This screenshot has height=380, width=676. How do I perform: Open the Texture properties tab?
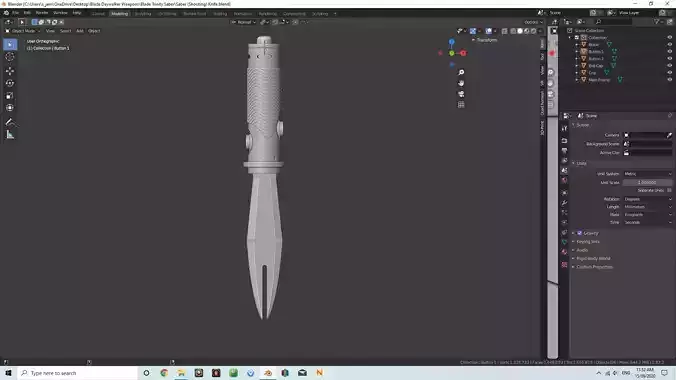point(564,264)
